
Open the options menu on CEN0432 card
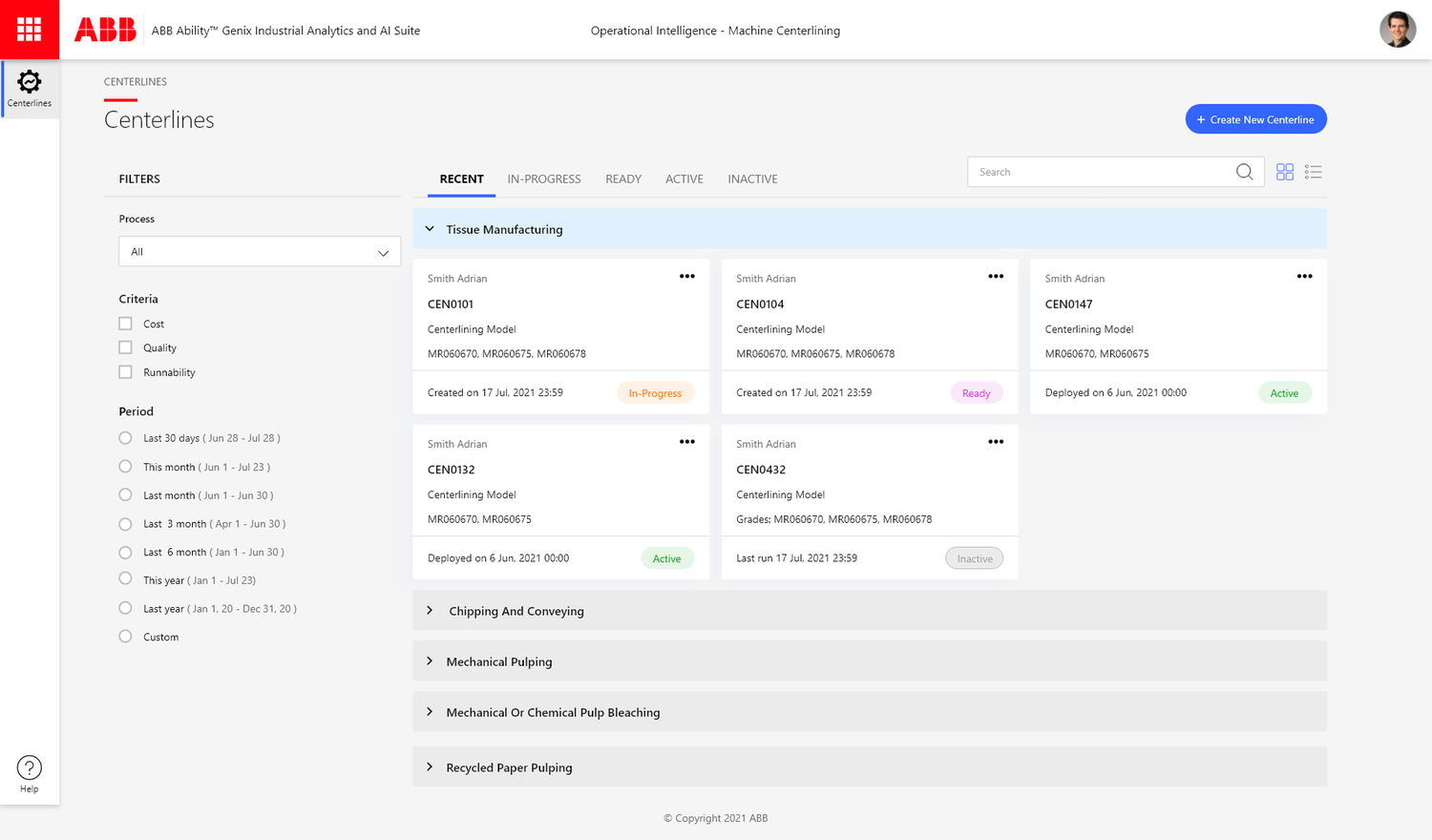tap(996, 441)
